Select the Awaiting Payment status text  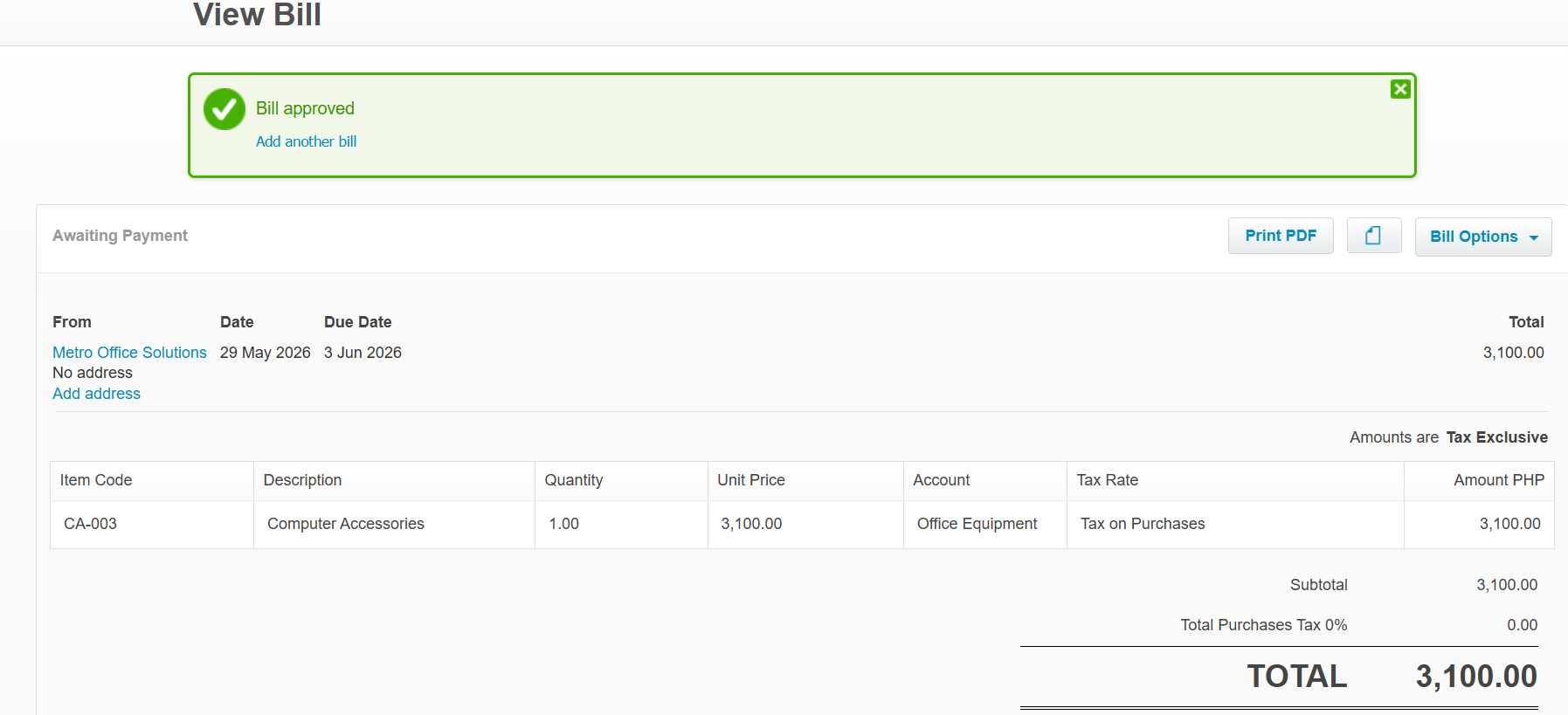[120, 236]
